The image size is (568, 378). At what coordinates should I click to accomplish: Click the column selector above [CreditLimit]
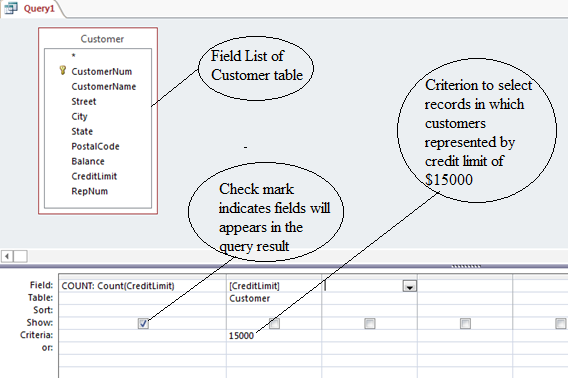click(274, 277)
